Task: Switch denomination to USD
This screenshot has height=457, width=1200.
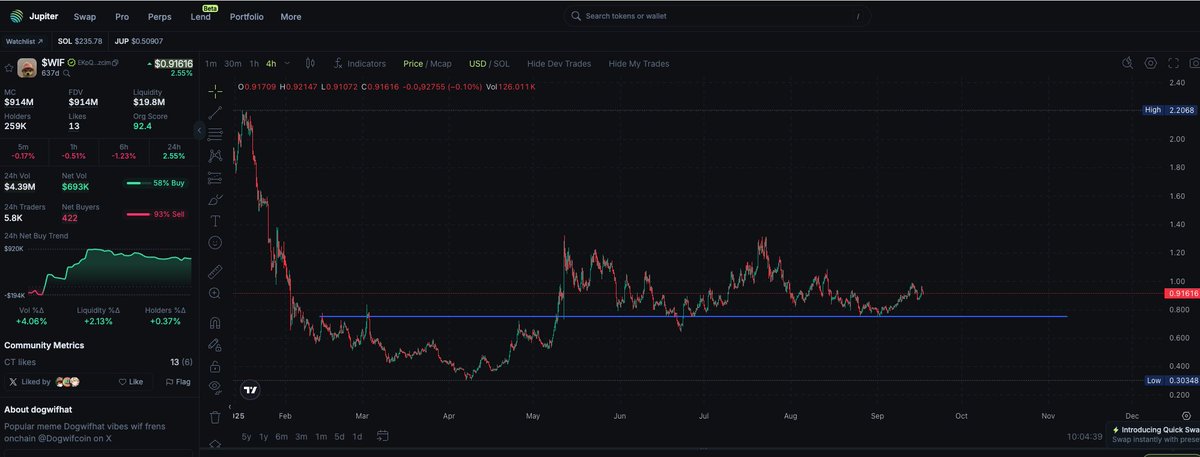Action: pos(478,63)
